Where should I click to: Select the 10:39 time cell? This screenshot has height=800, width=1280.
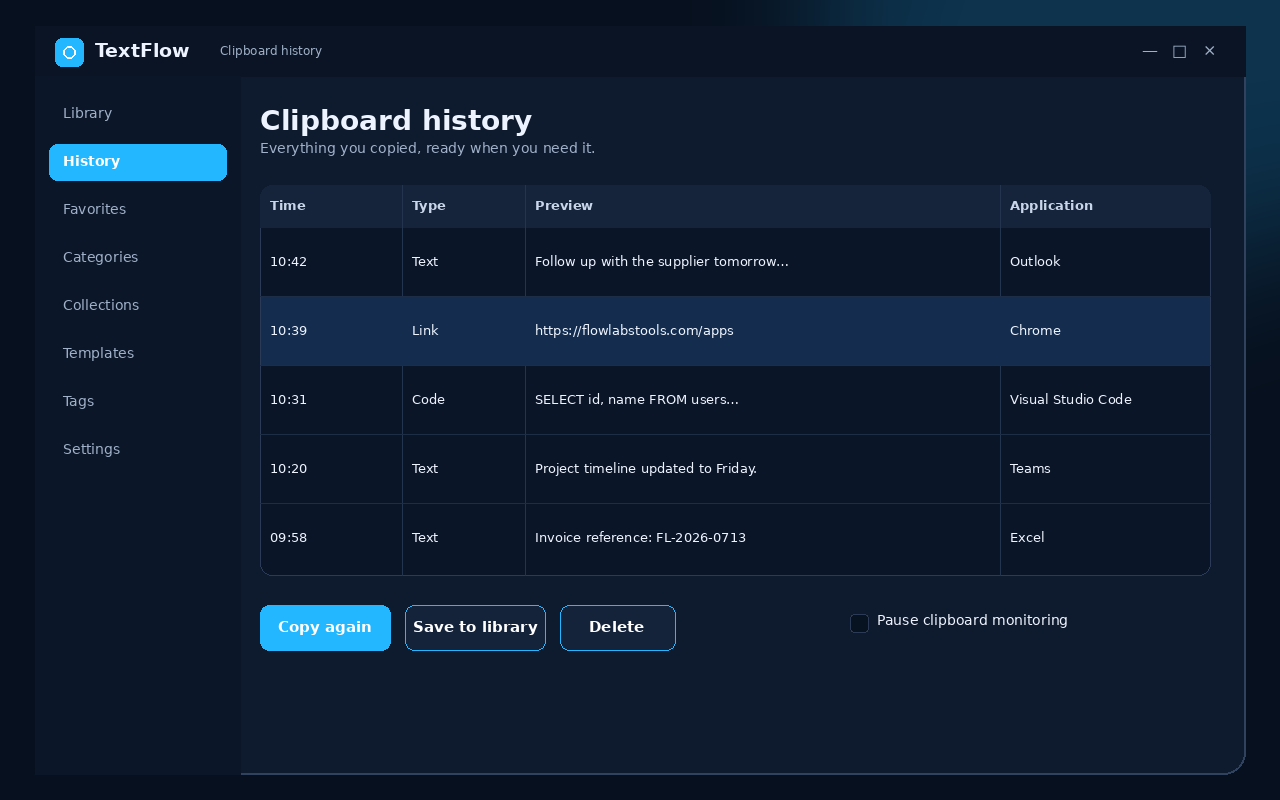pos(331,331)
